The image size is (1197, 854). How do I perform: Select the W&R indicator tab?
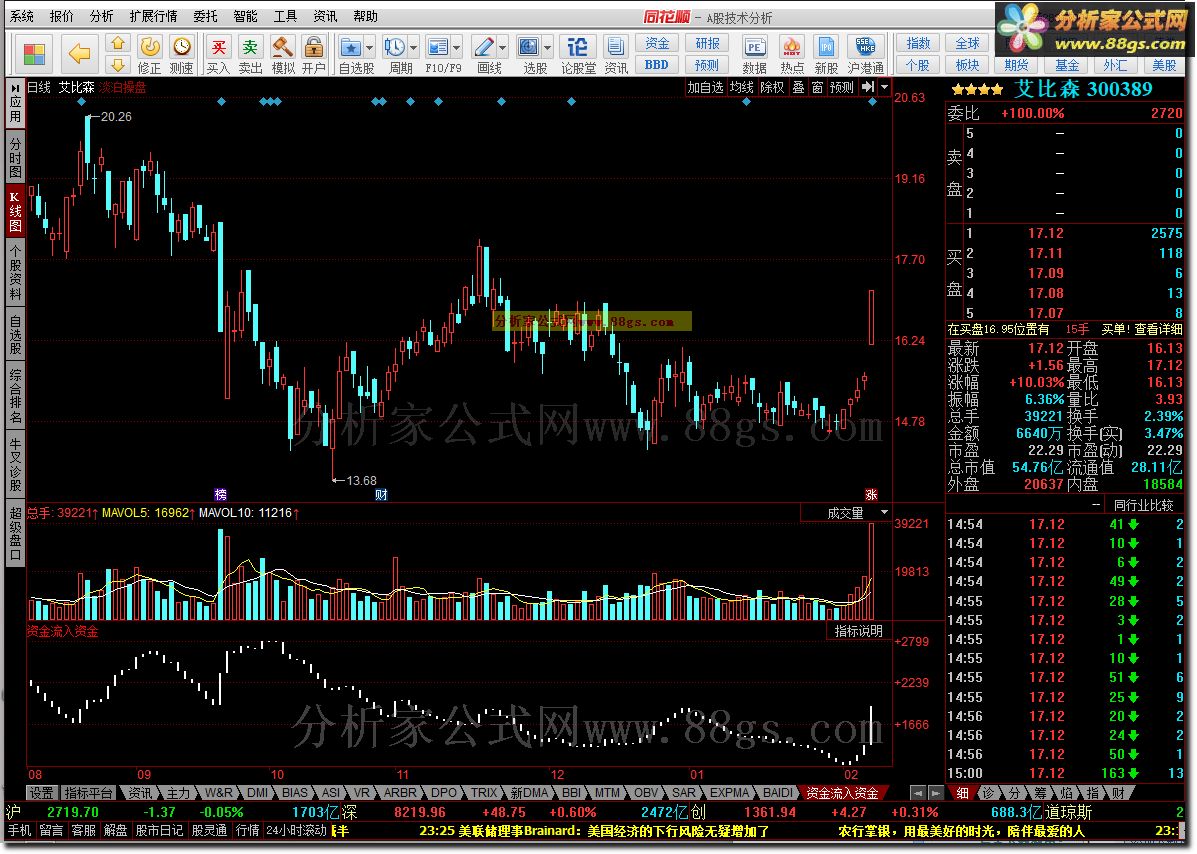218,793
